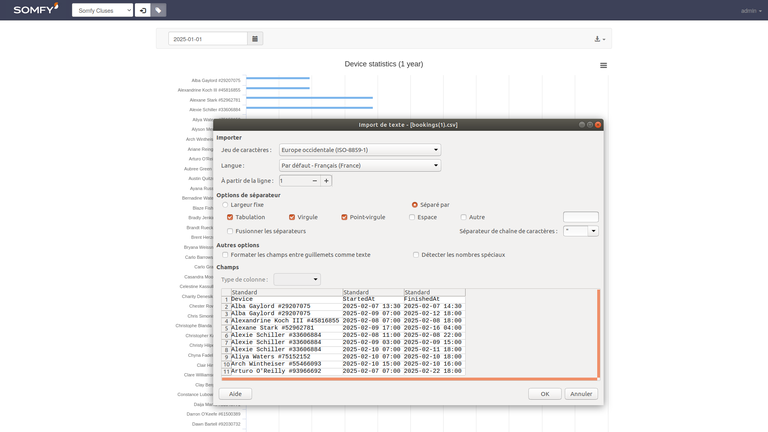Click chart label Dawn Bartell #92030732

(x=216, y=424)
